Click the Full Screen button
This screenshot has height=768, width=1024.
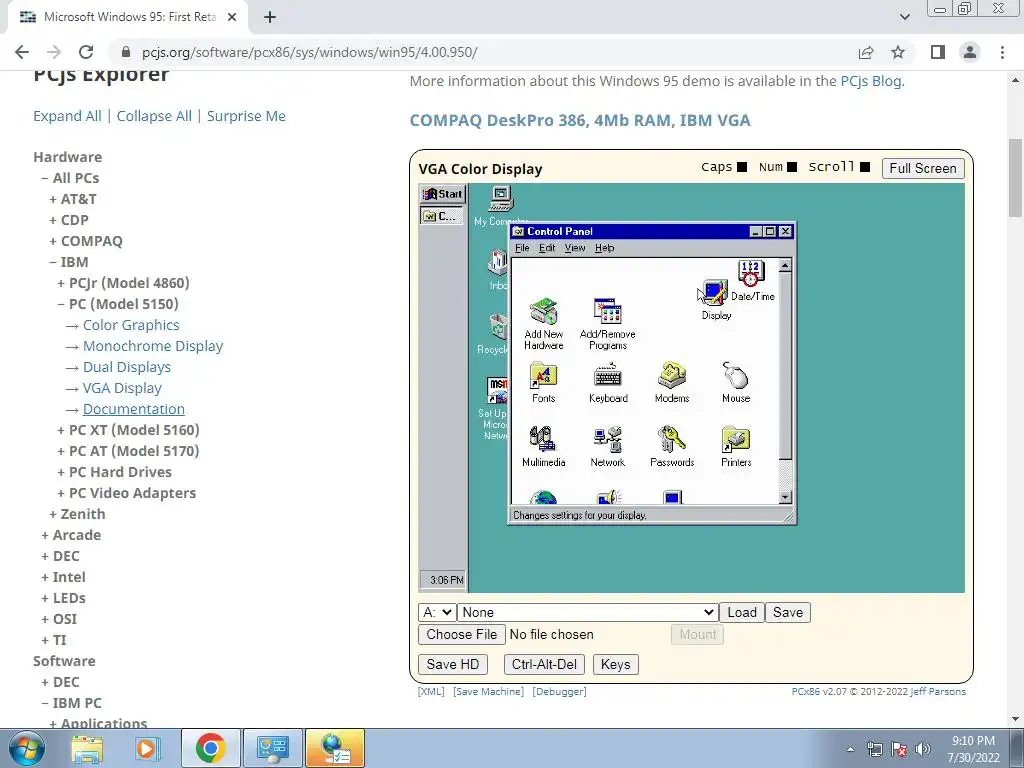point(923,168)
